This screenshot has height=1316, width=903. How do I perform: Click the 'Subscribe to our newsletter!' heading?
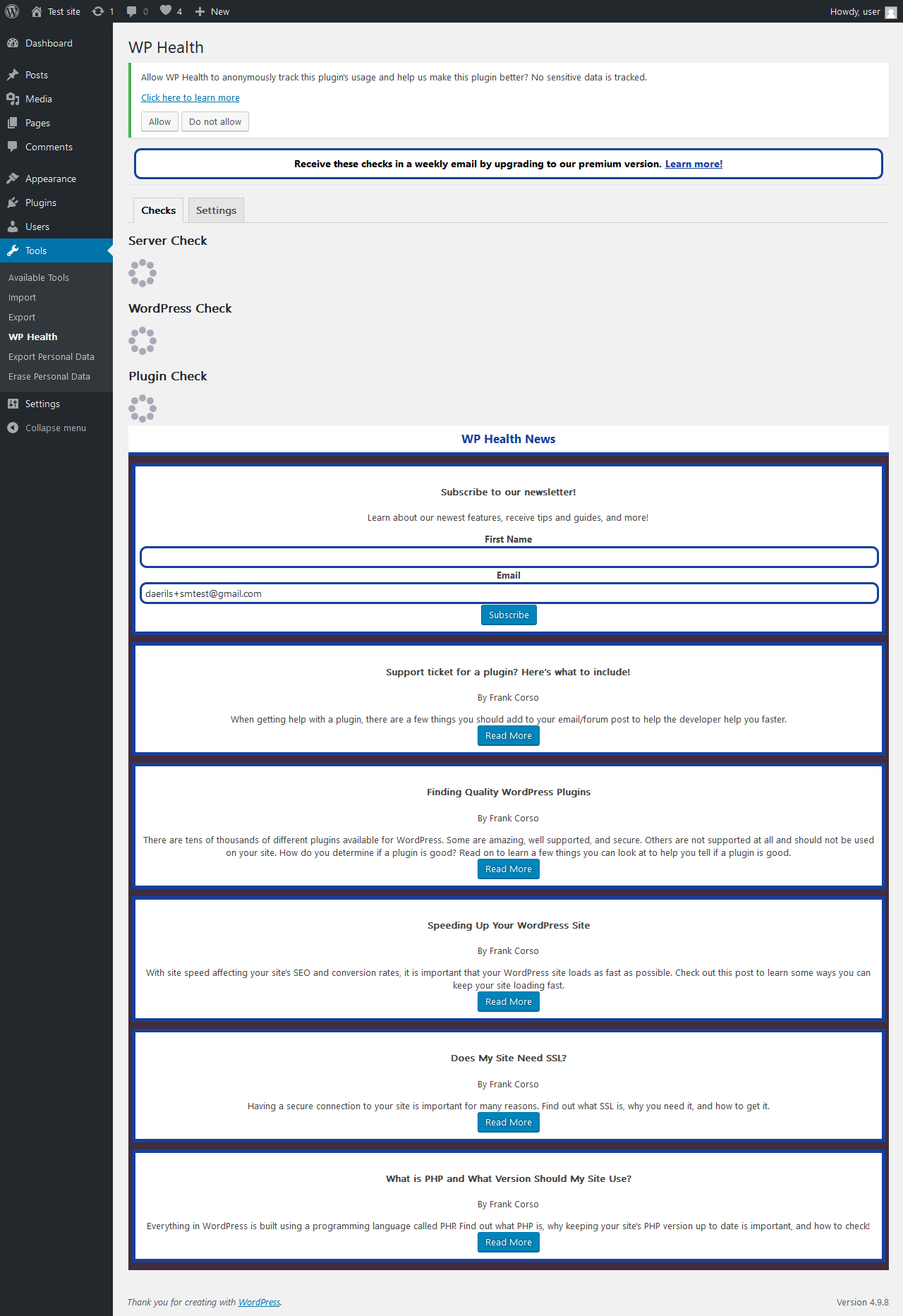coord(509,492)
